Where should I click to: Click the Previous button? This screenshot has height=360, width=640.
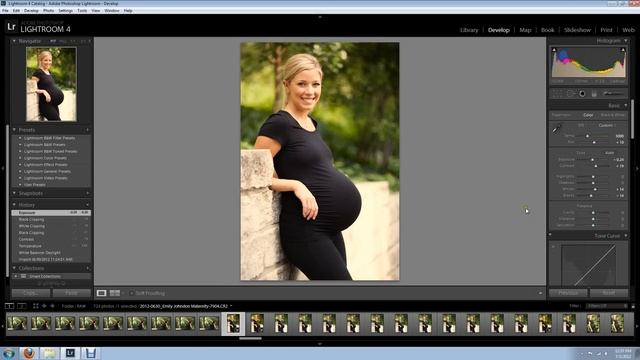[x=568, y=293]
